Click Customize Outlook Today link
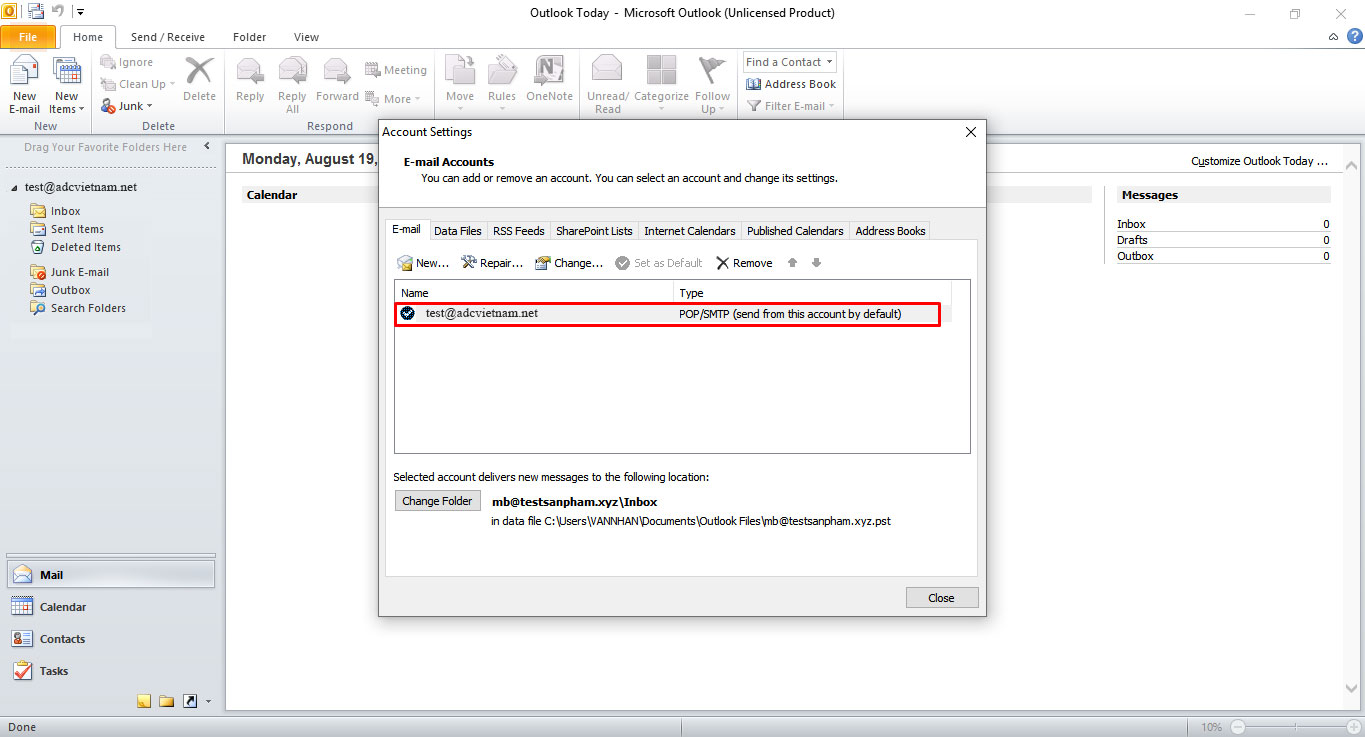Viewport: 1365px width, 737px height. 1259,161
